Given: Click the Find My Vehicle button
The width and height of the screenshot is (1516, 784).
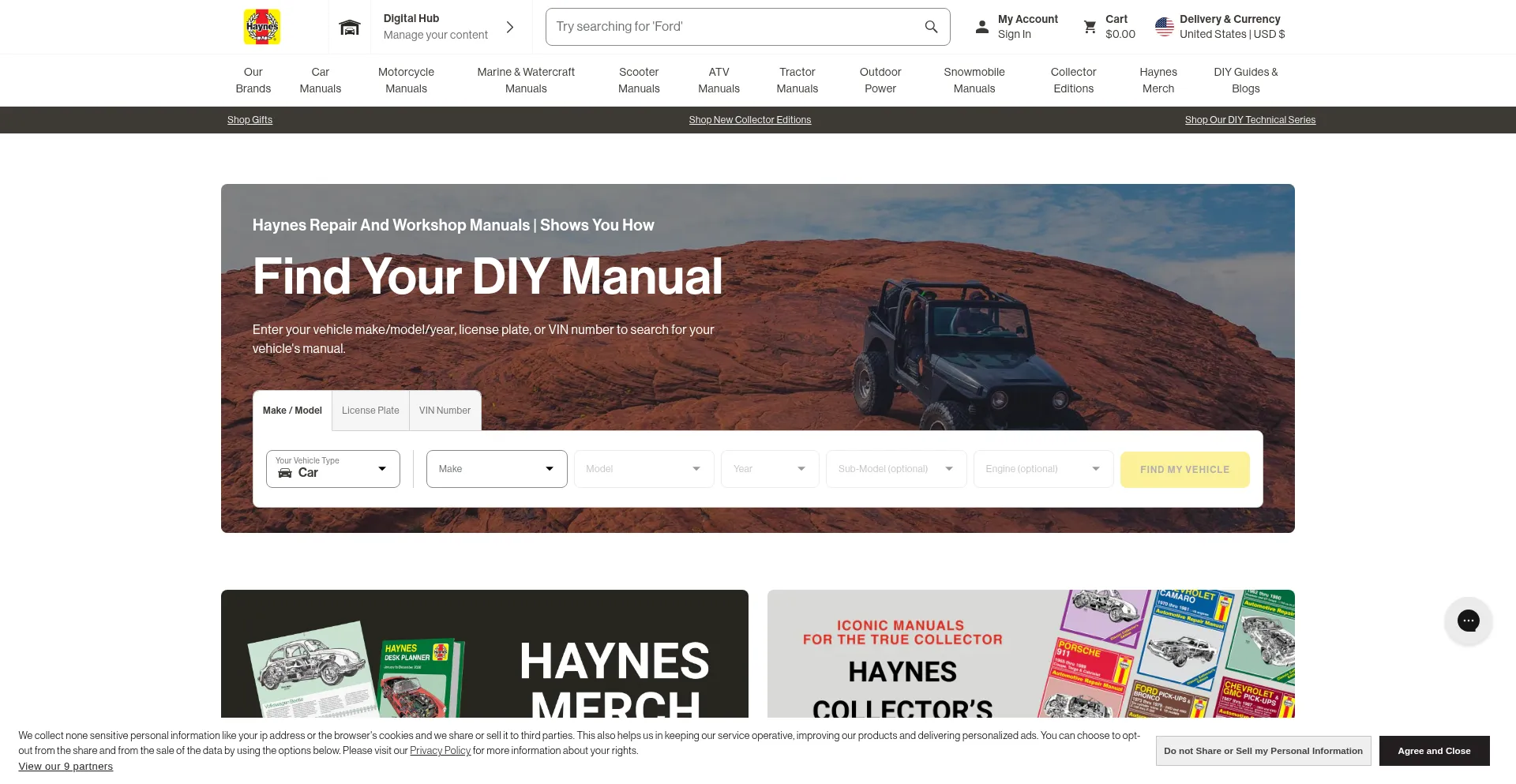Looking at the screenshot, I should click(1184, 470).
